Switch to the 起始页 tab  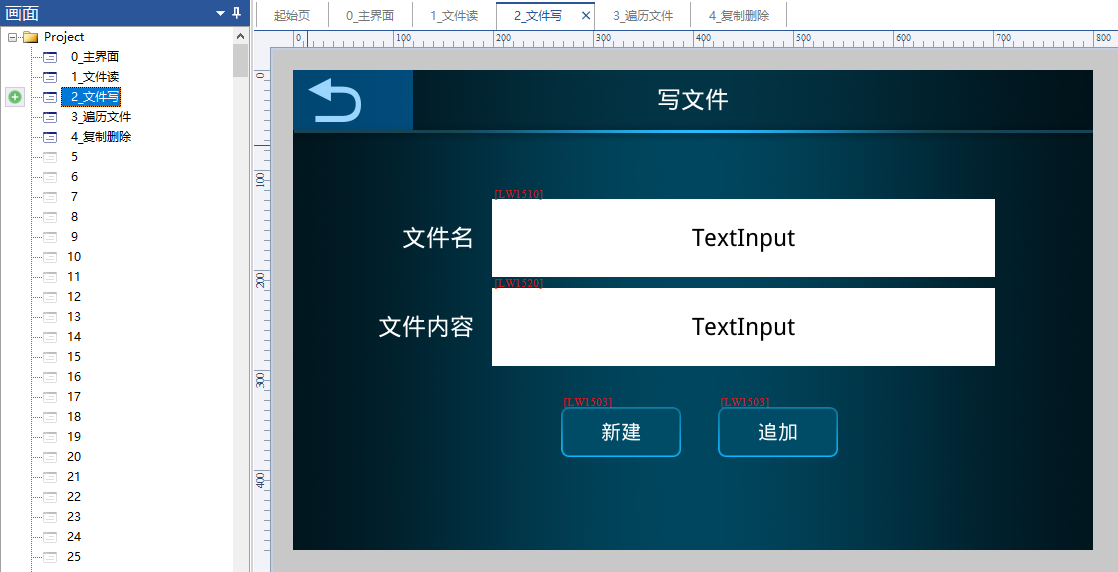pyautogui.click(x=292, y=16)
